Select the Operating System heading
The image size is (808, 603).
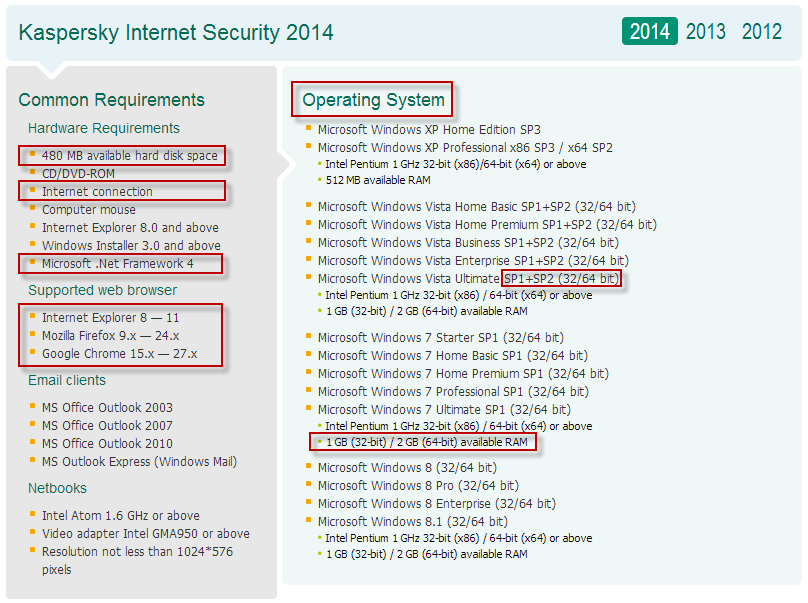373,99
